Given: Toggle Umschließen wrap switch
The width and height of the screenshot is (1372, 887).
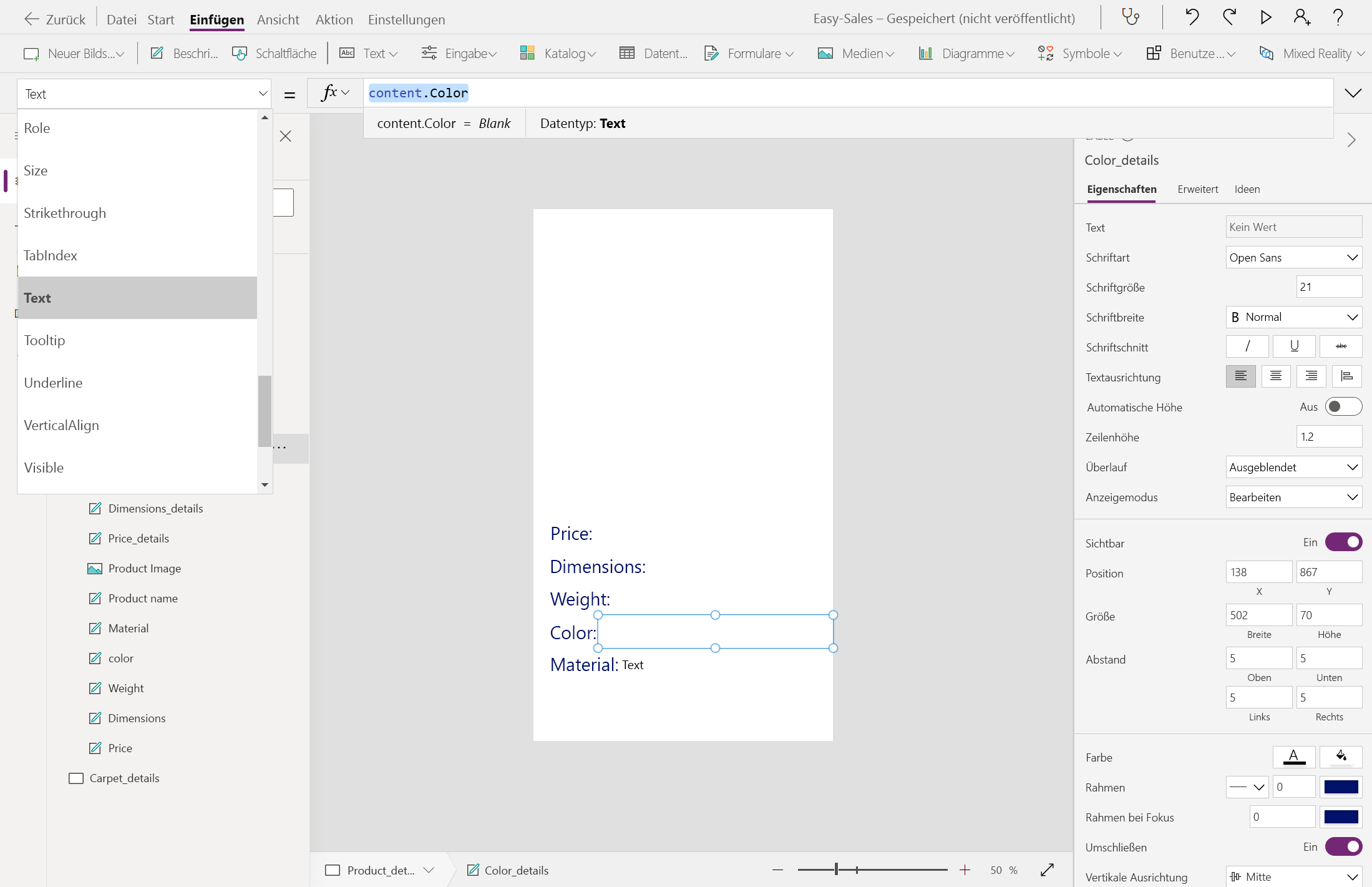Looking at the screenshot, I should point(1343,847).
